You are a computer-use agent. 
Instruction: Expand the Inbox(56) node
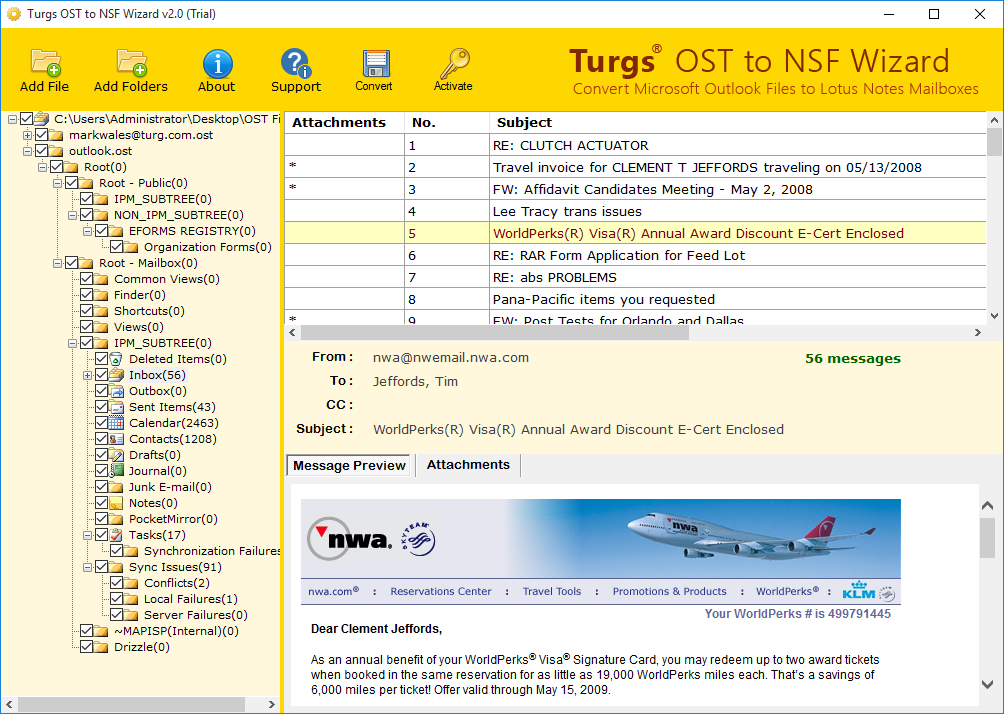(88, 375)
